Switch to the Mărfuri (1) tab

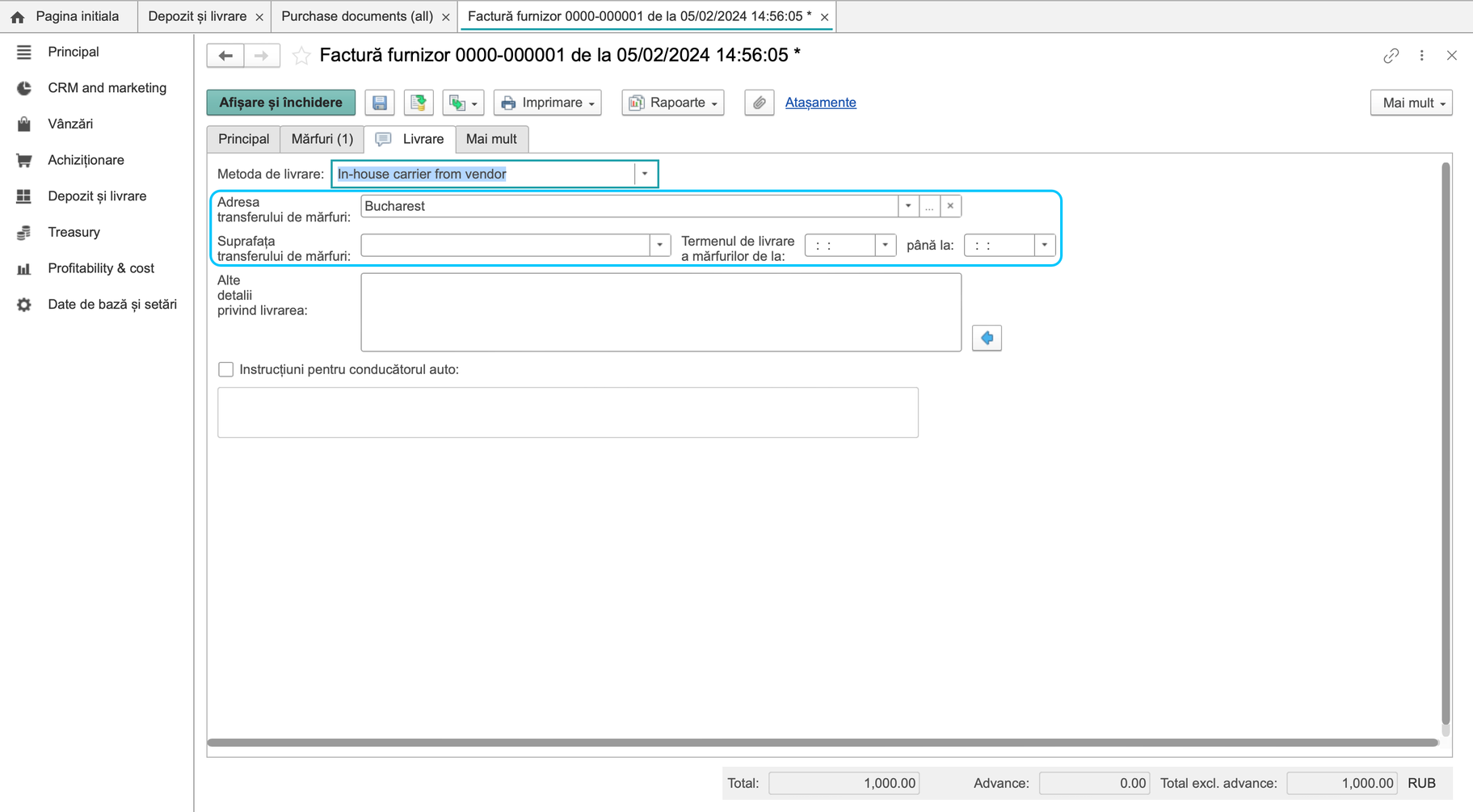322,139
